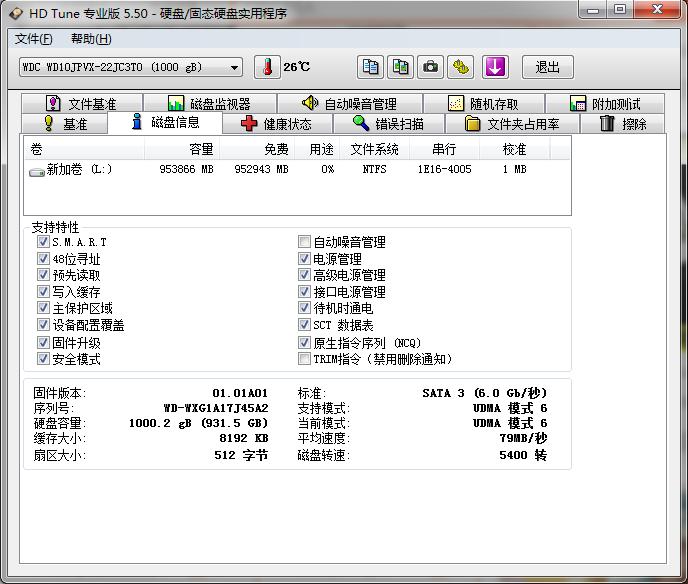Screen dimensions: 688x584
Task: Enable the TRIM指令 checkbox
Action: click(x=304, y=358)
